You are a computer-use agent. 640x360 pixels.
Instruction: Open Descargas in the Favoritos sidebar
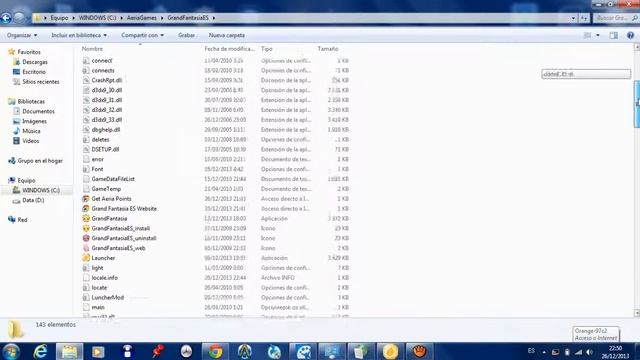tap(35, 62)
